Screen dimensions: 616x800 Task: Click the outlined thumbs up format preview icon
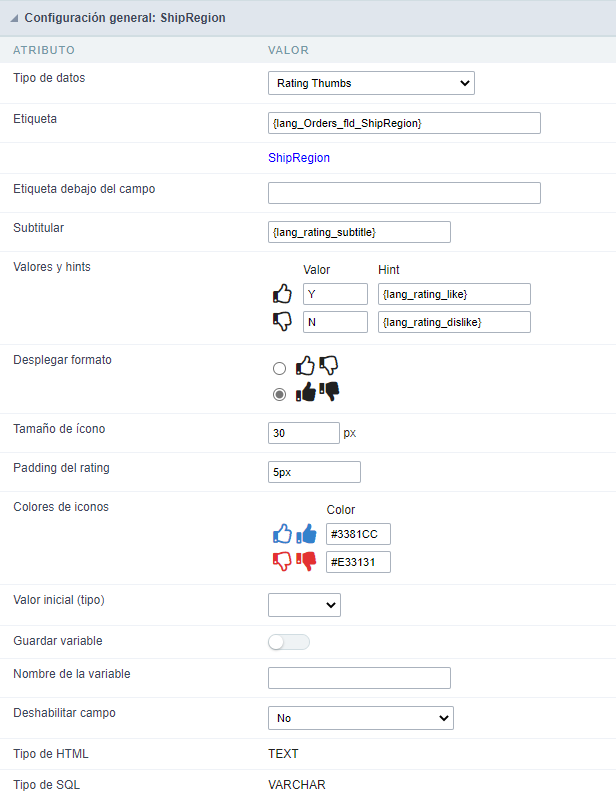tap(306, 365)
